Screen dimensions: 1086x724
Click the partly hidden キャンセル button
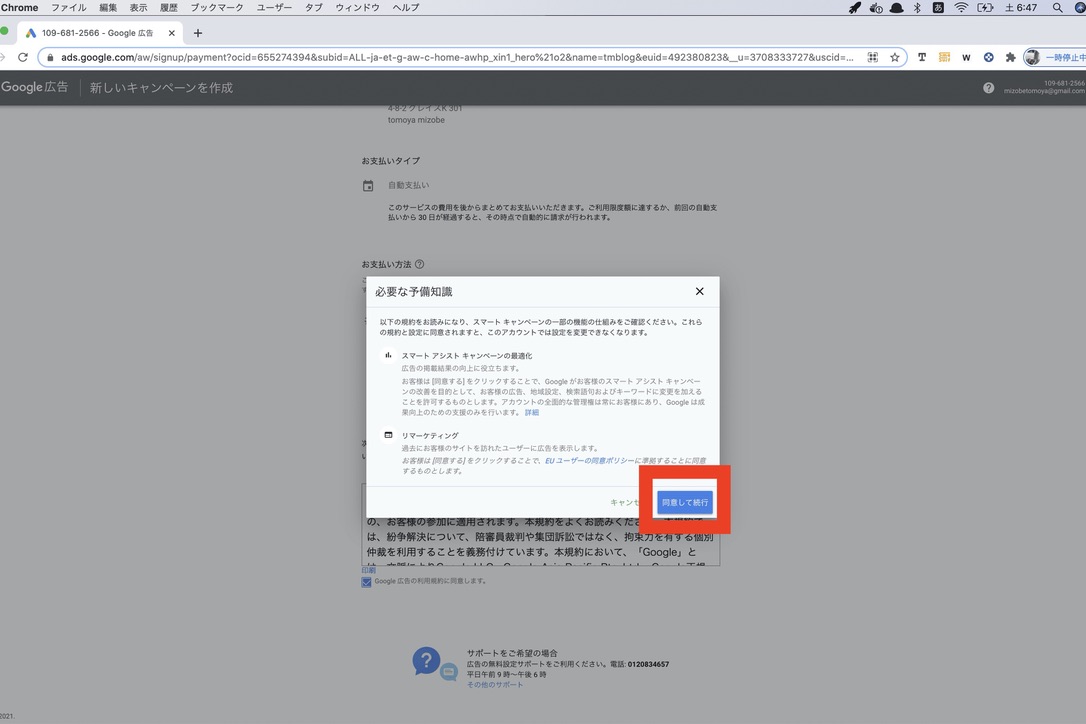(624, 502)
